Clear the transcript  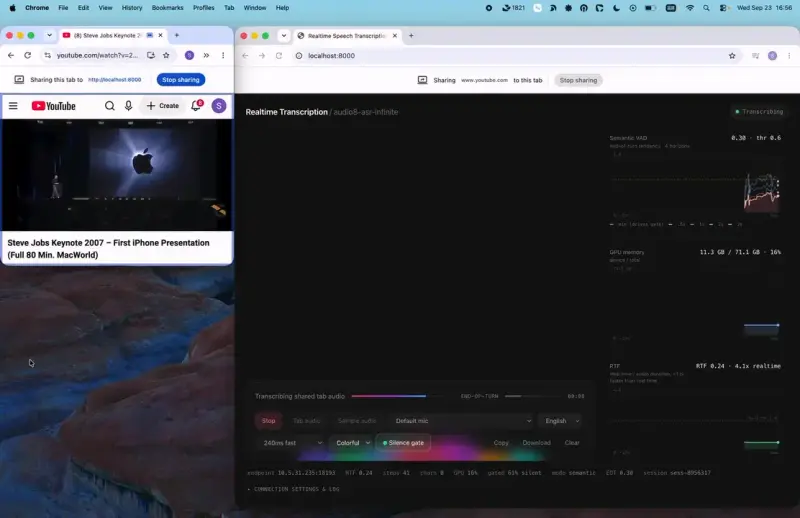572,442
